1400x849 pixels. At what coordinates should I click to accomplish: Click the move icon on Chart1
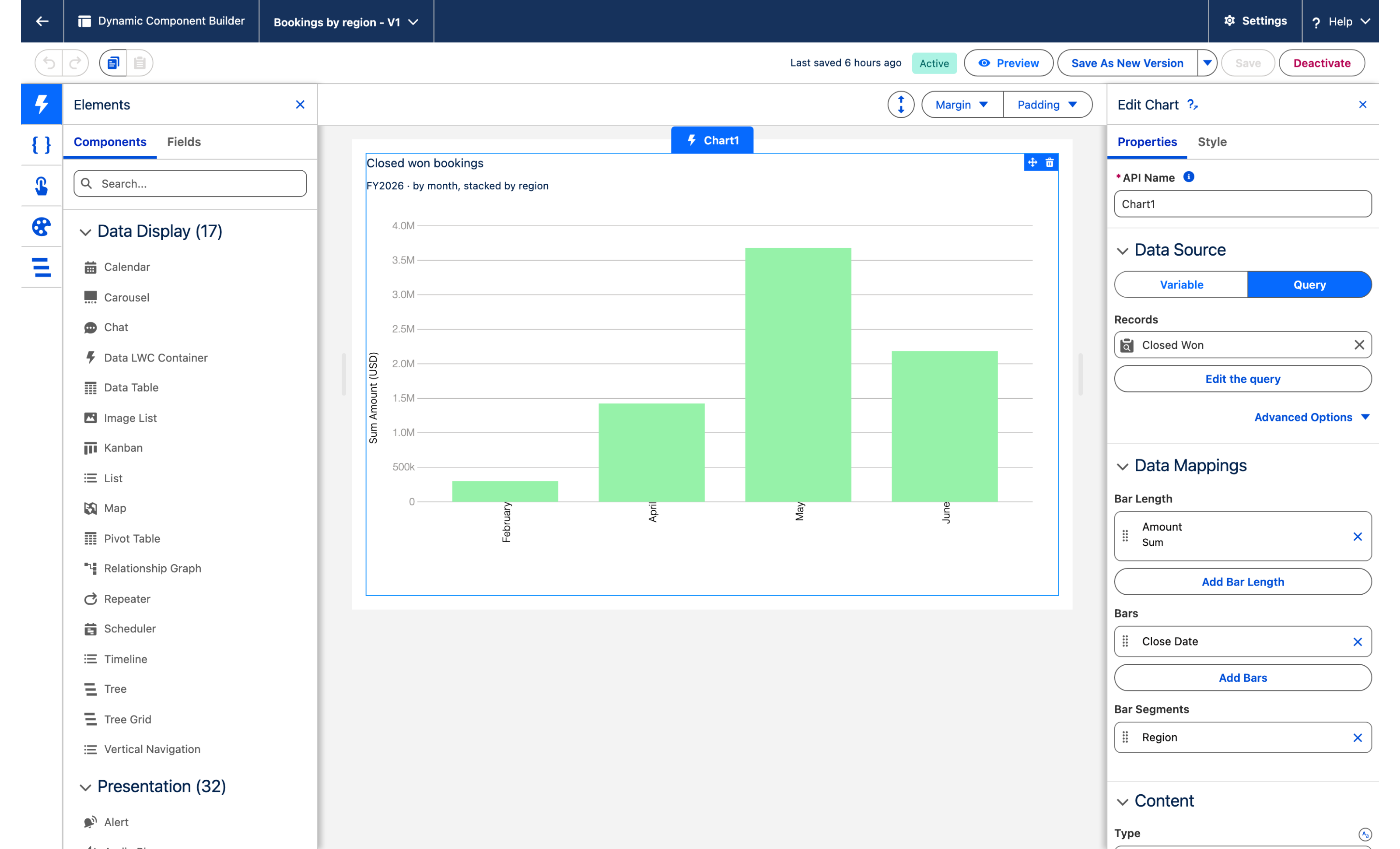[1032, 162]
